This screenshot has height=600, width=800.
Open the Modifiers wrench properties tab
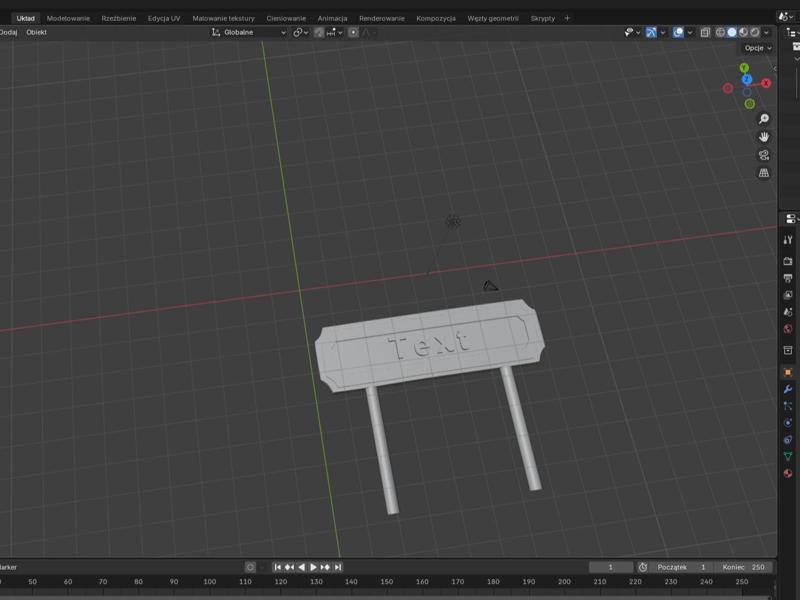788,389
